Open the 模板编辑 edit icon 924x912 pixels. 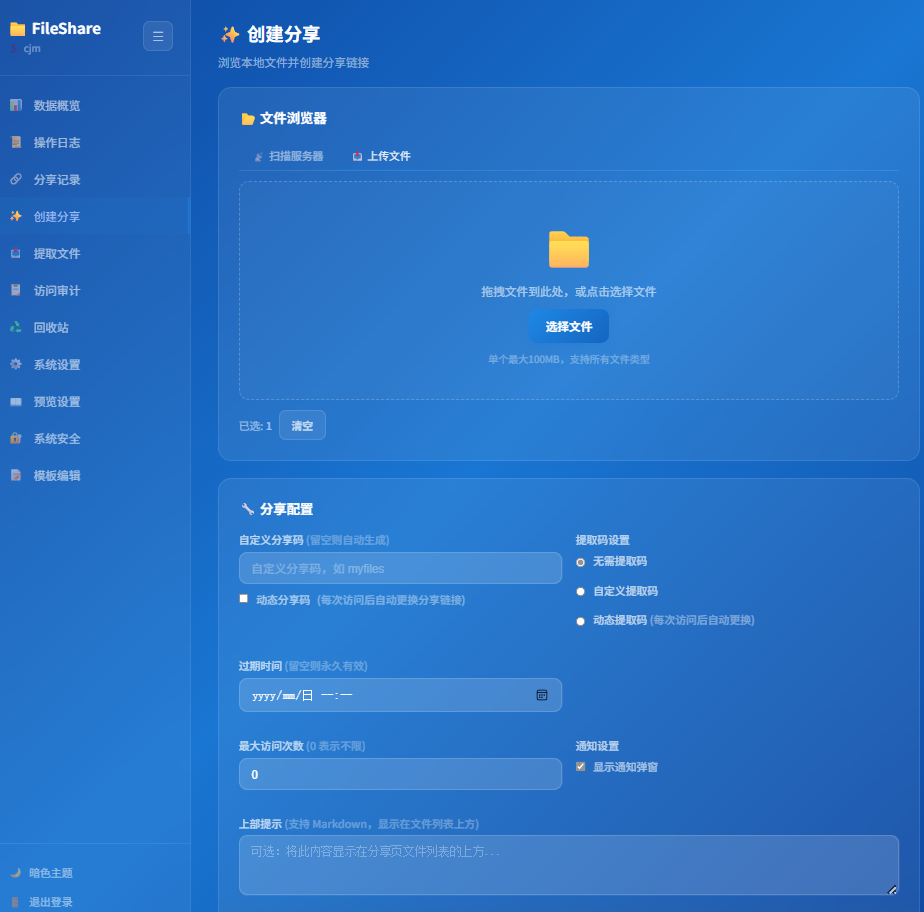[16, 475]
